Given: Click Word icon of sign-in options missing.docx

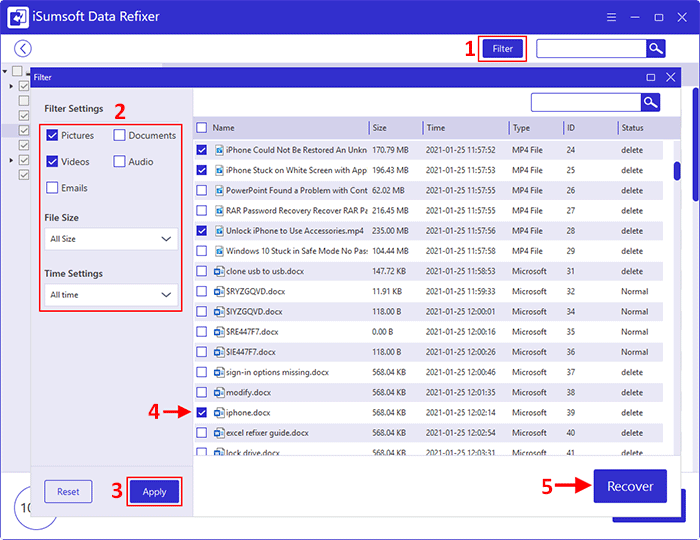Looking at the screenshot, I should 219,372.
